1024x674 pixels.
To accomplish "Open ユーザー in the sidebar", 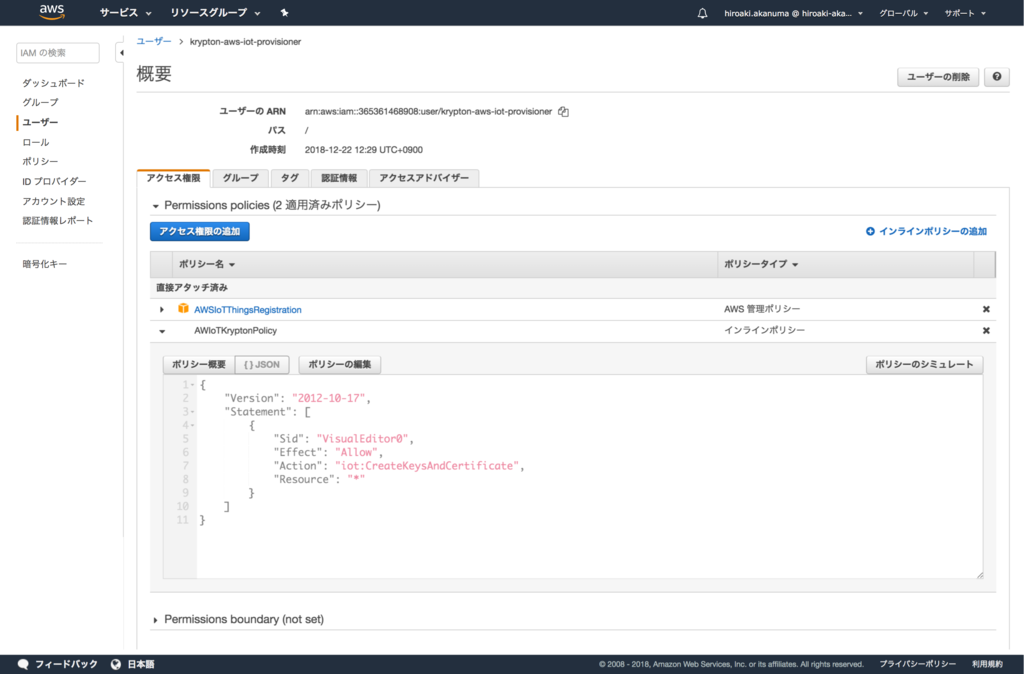I will [x=40, y=122].
